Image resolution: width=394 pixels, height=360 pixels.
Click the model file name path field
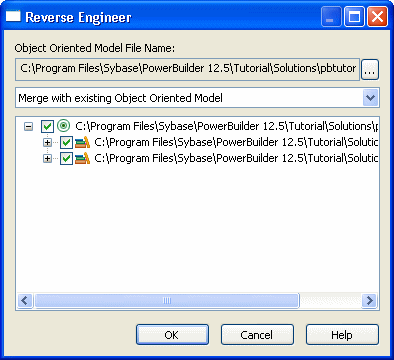click(187, 69)
